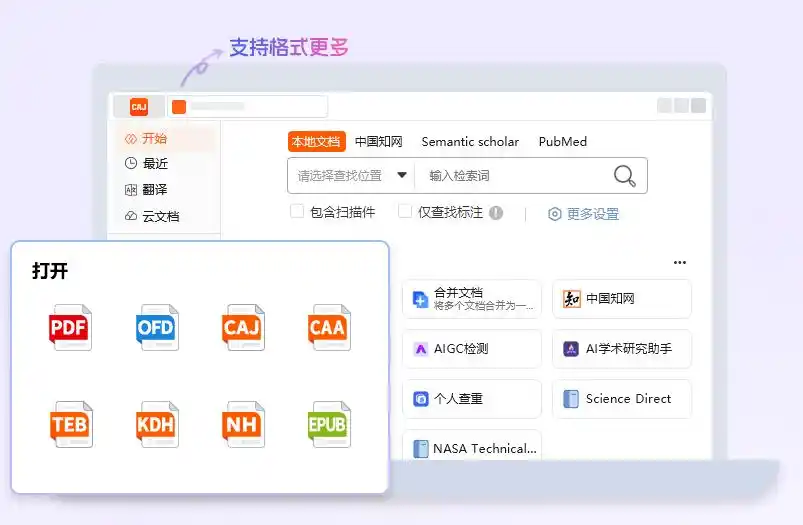Screen dimensions: 803x525
Task: Pick the CAA file format icon
Action: coord(329,327)
